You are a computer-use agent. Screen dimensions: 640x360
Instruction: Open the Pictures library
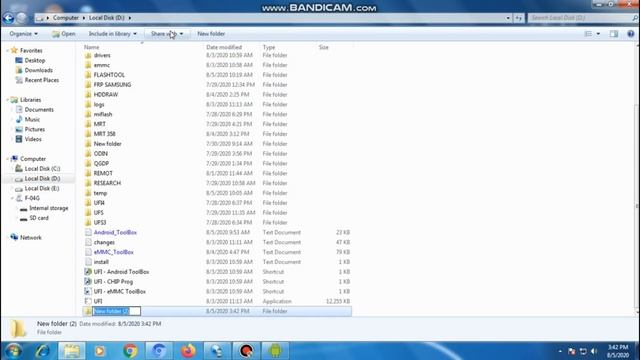pyautogui.click(x=35, y=129)
